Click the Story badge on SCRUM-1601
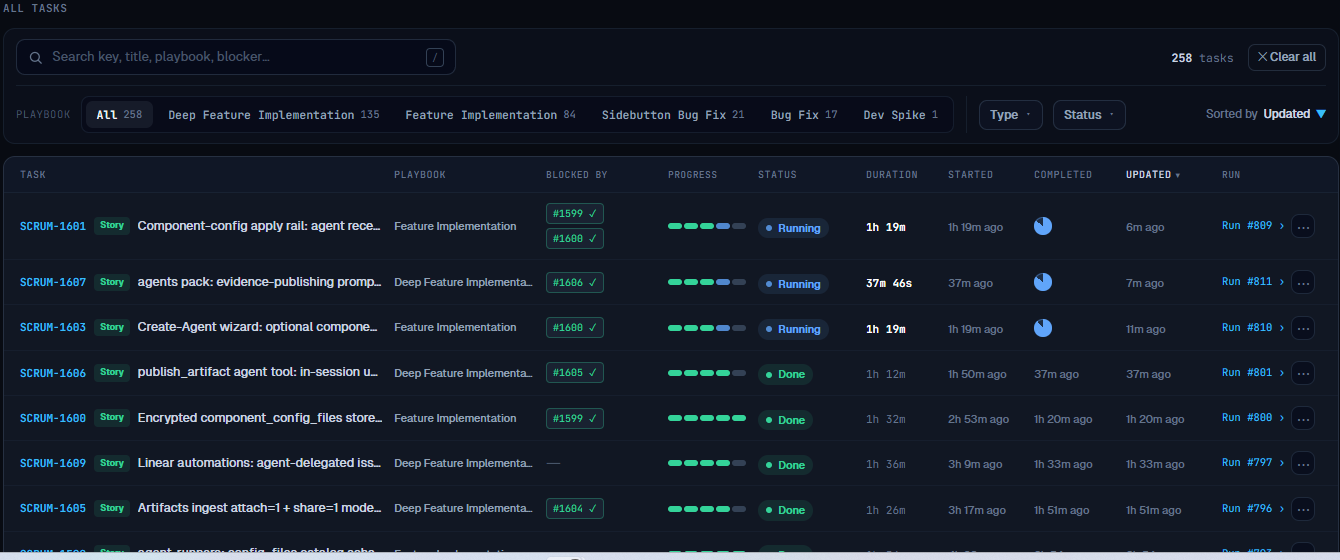Viewport: 1340px width, 560px height. (x=112, y=226)
